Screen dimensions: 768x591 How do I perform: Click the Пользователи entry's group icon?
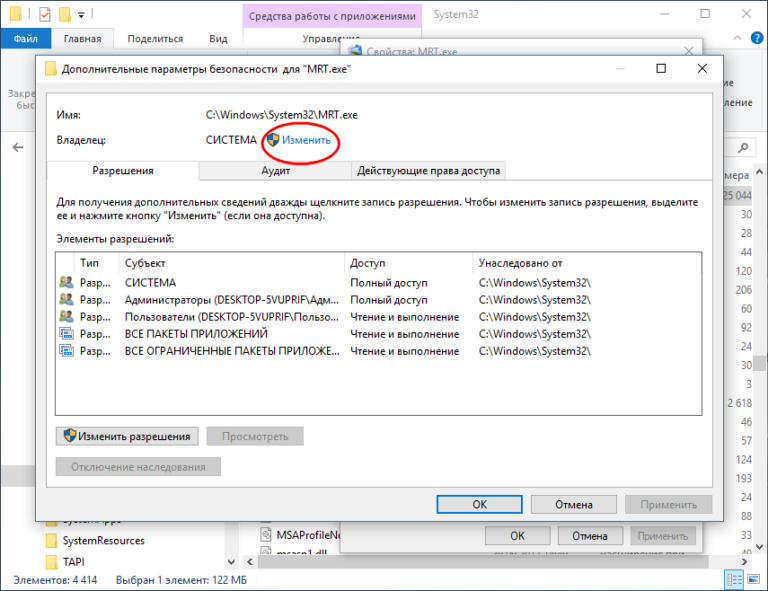click(x=67, y=317)
